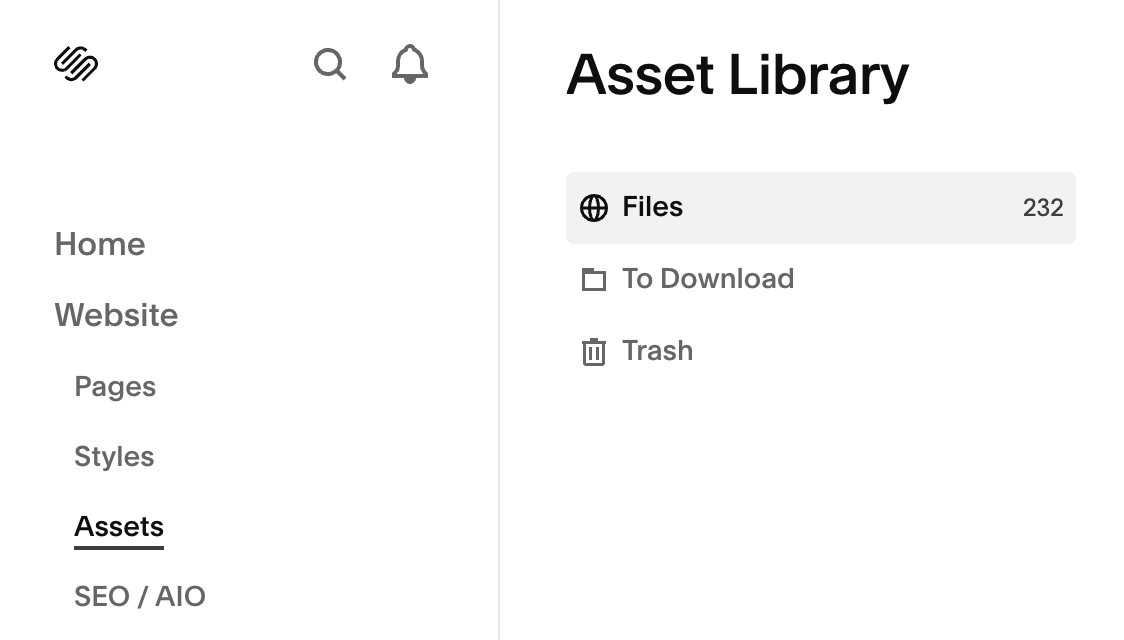
Task: Open the SEO / AIO section
Action: pyautogui.click(x=140, y=596)
